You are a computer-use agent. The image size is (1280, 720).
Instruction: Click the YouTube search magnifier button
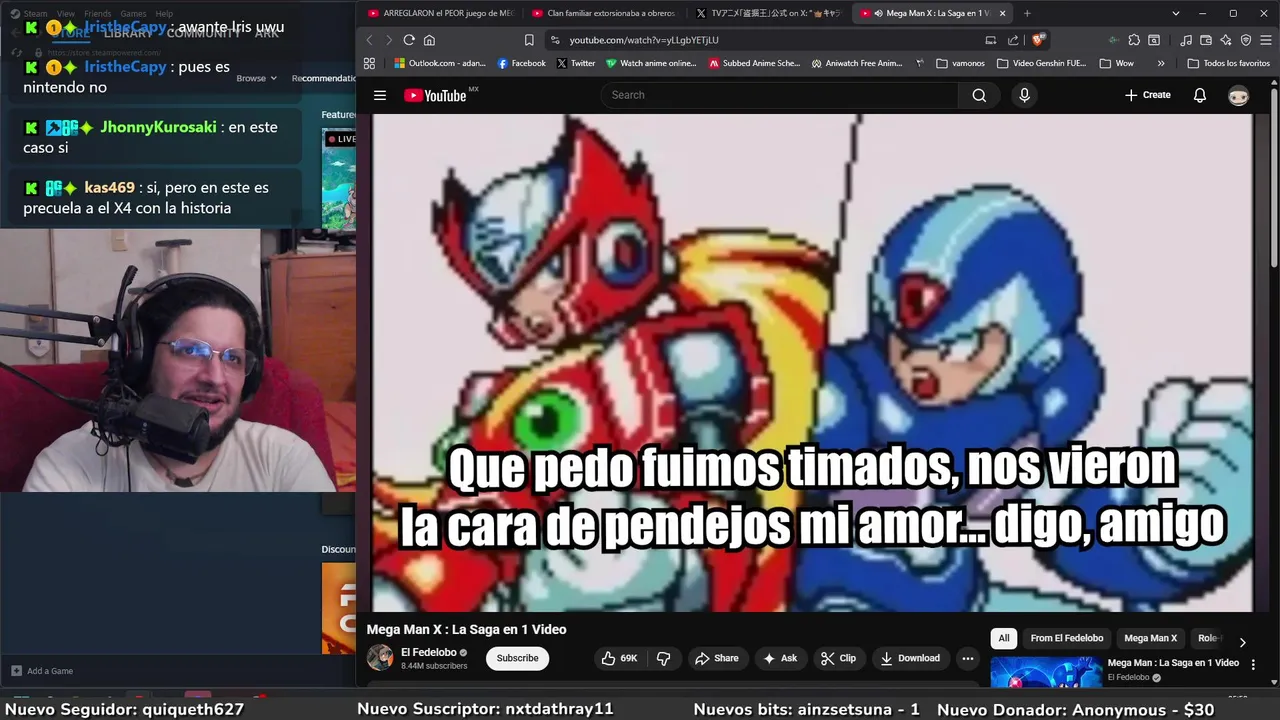(x=979, y=95)
